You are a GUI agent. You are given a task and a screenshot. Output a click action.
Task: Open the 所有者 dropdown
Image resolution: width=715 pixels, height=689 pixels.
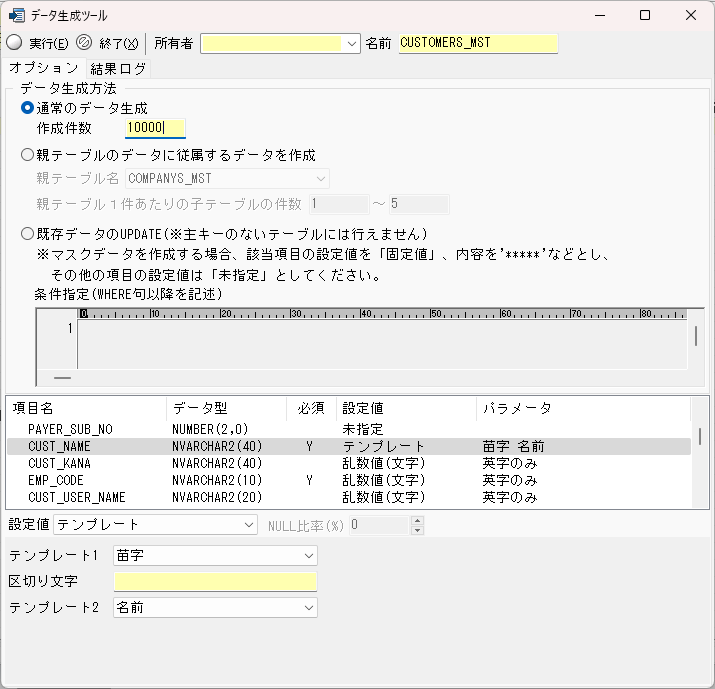351,44
